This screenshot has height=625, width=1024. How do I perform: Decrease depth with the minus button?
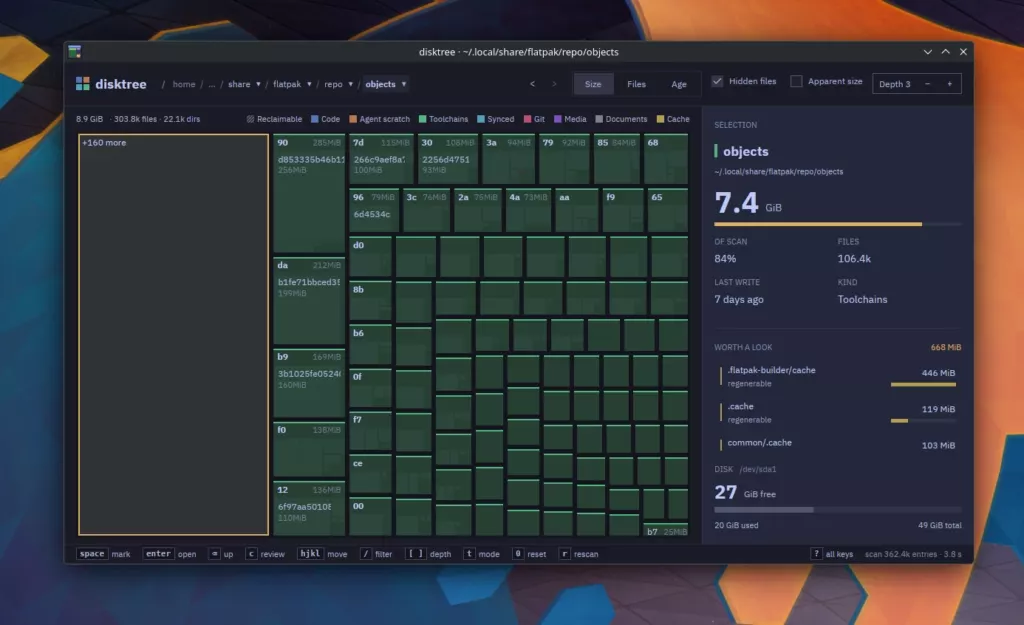(x=927, y=84)
